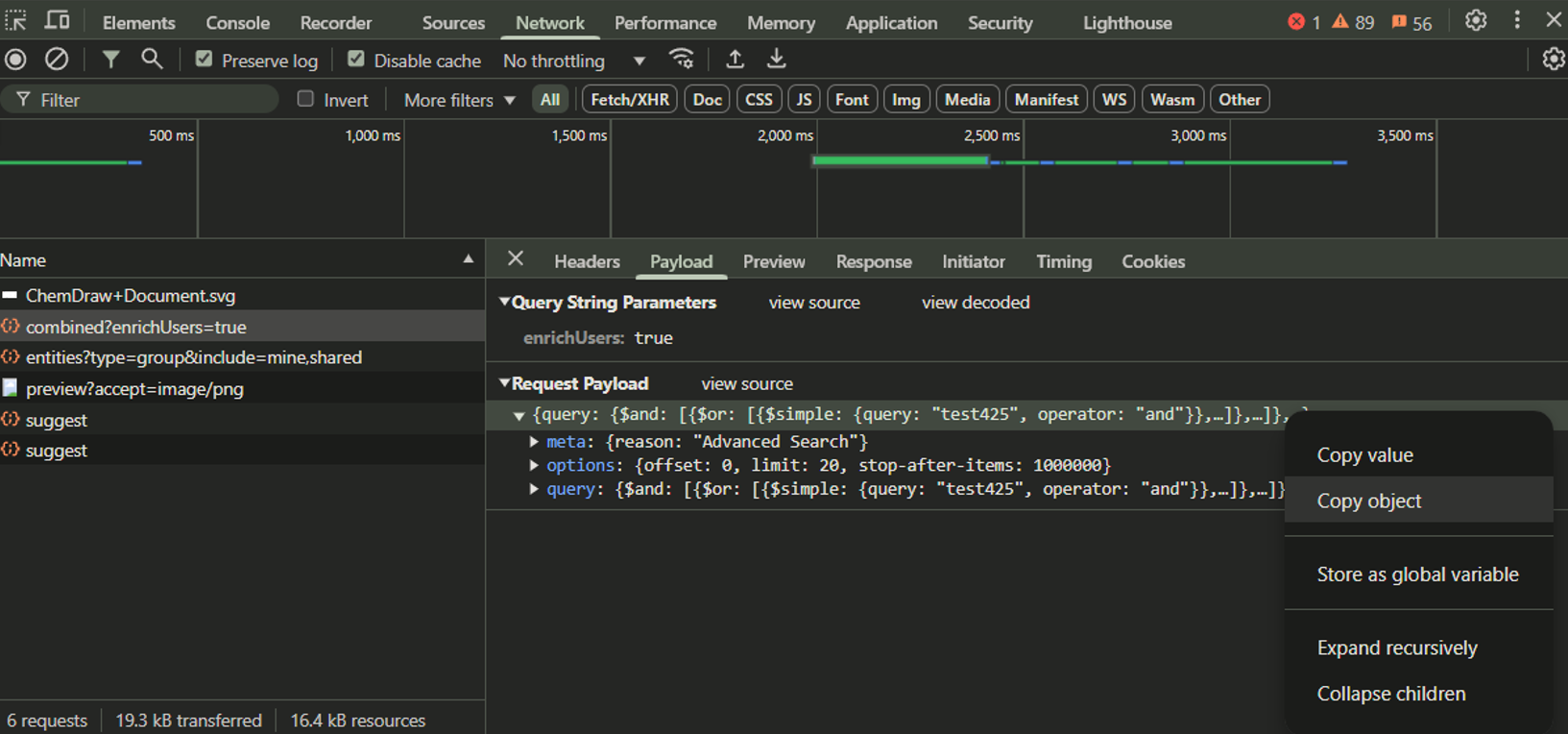Enable the Invert filter checkbox
1568x734 pixels.
305,99
